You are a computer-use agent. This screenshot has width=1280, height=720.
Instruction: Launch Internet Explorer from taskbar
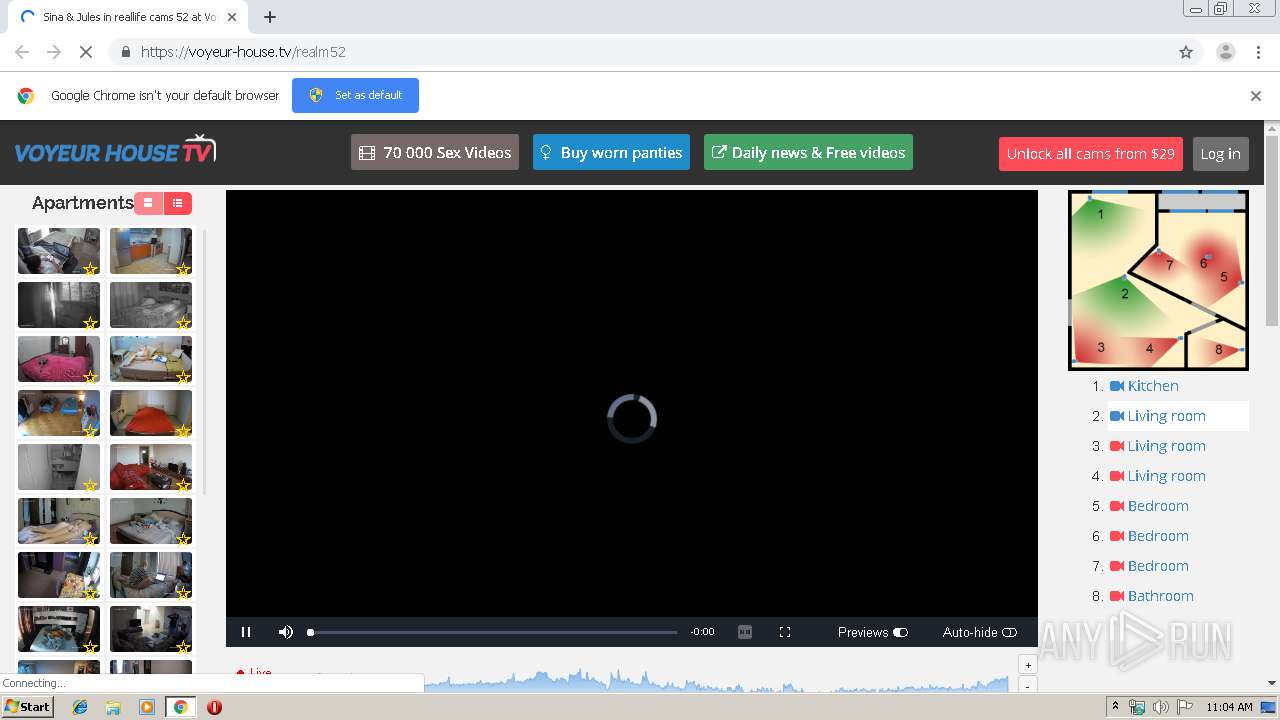(80, 707)
